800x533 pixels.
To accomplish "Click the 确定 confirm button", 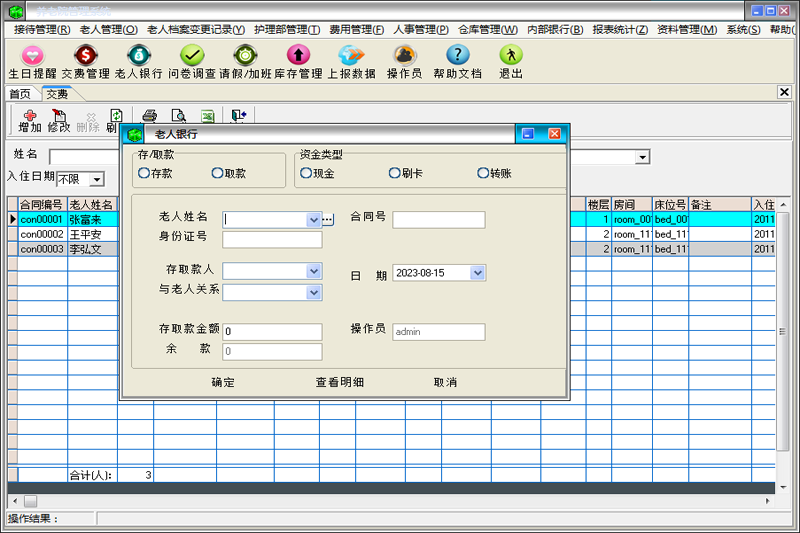I will [223, 382].
